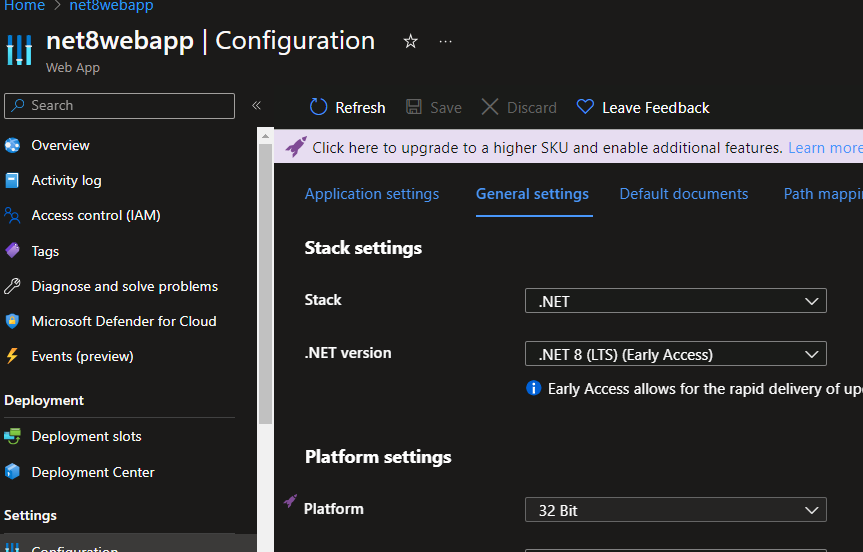The height and width of the screenshot is (552, 863).
Task: Click Learn more in upgrade banner
Action: 825,147
